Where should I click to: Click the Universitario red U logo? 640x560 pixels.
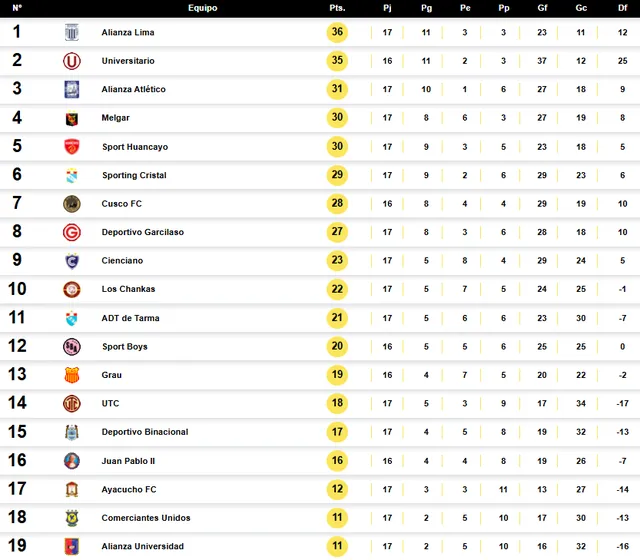[72, 61]
